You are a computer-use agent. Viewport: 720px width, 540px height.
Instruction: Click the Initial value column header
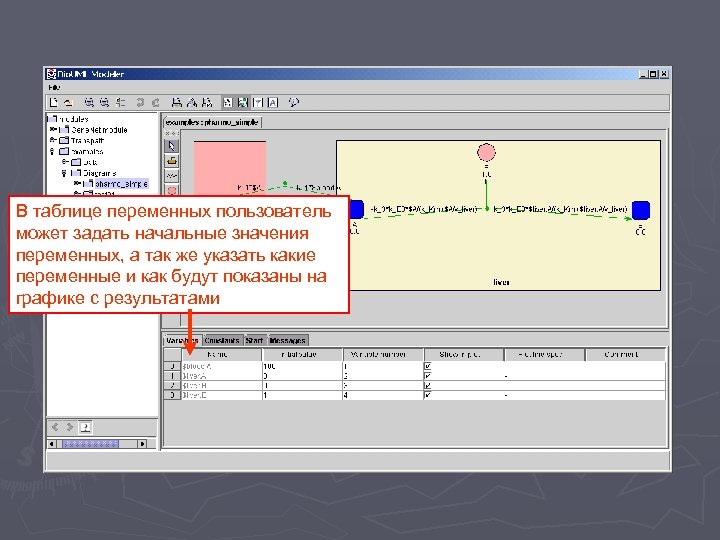click(302, 354)
